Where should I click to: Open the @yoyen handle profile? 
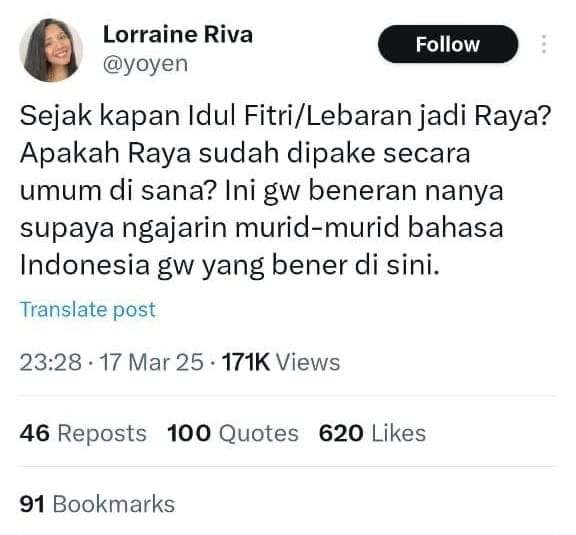(145, 64)
